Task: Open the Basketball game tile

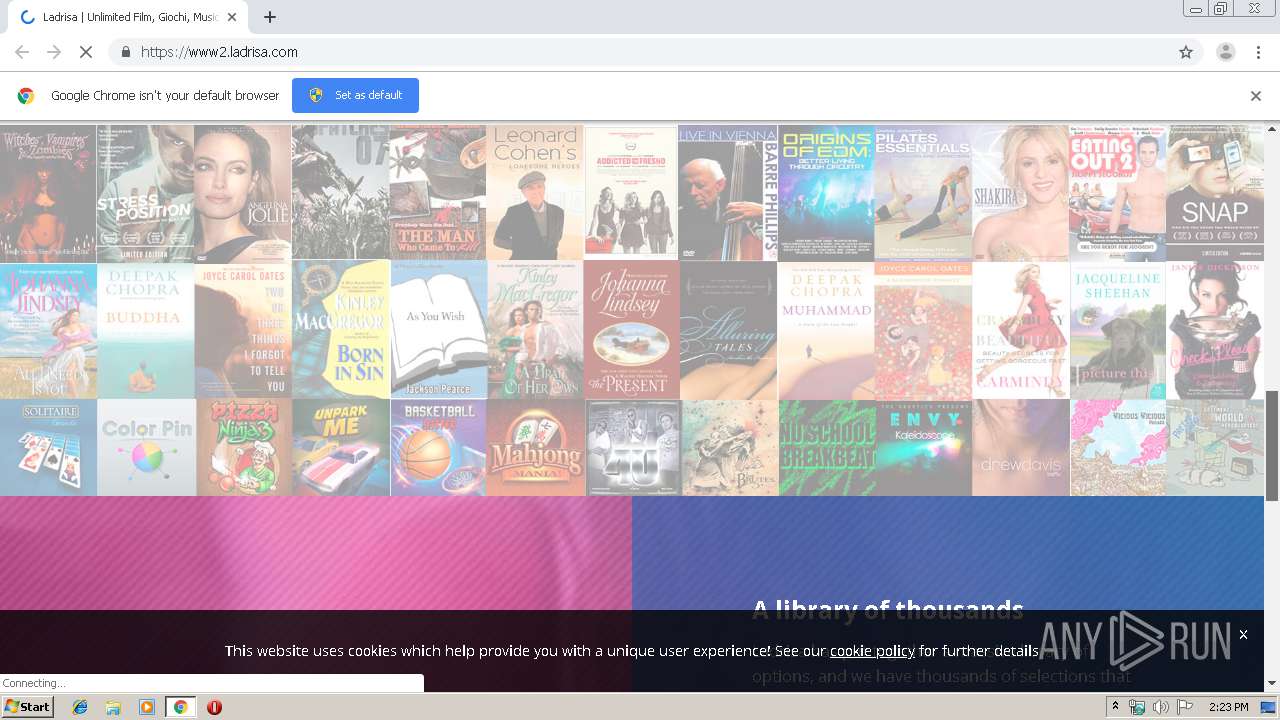Action: pos(438,448)
